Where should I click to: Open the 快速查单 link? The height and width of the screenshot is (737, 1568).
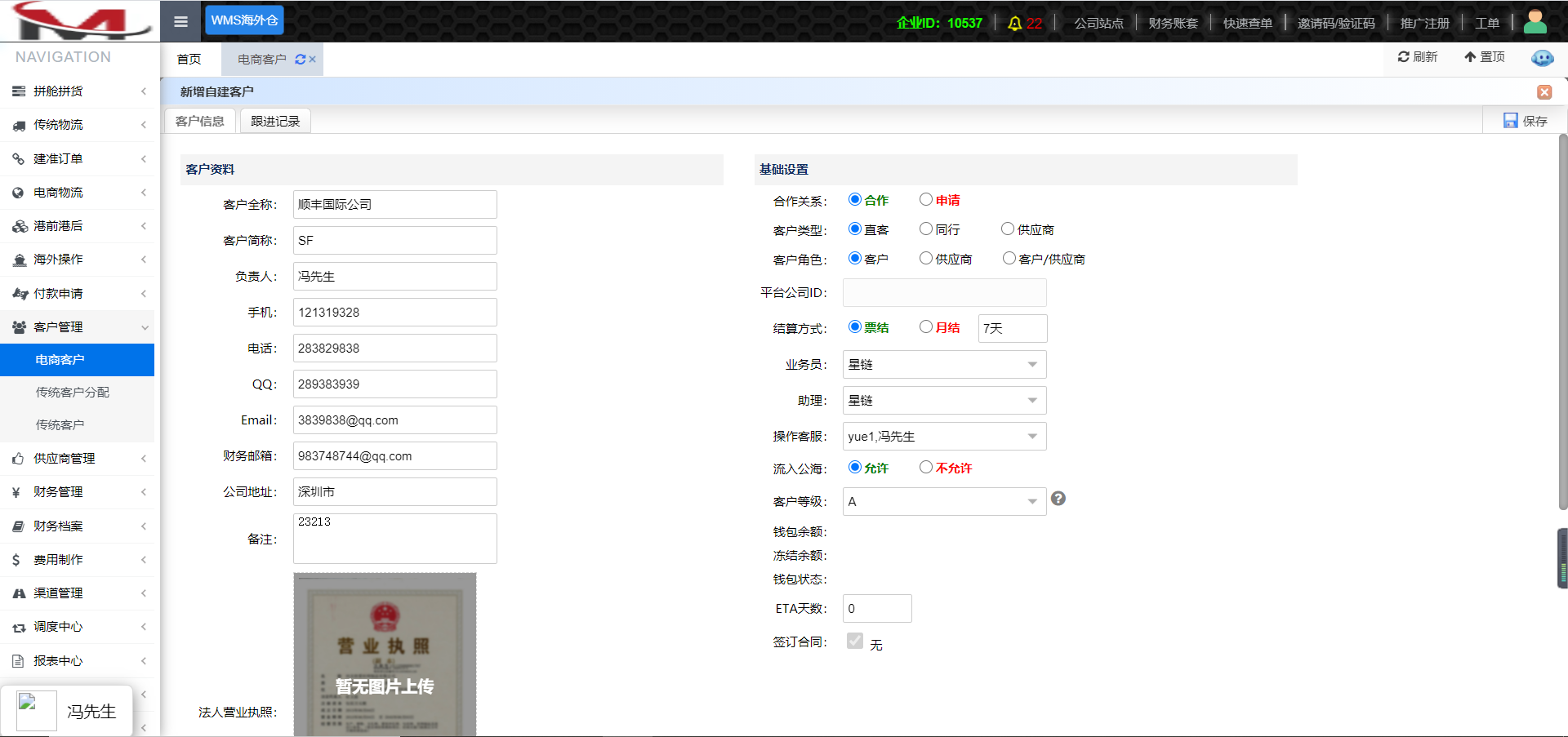click(1247, 23)
